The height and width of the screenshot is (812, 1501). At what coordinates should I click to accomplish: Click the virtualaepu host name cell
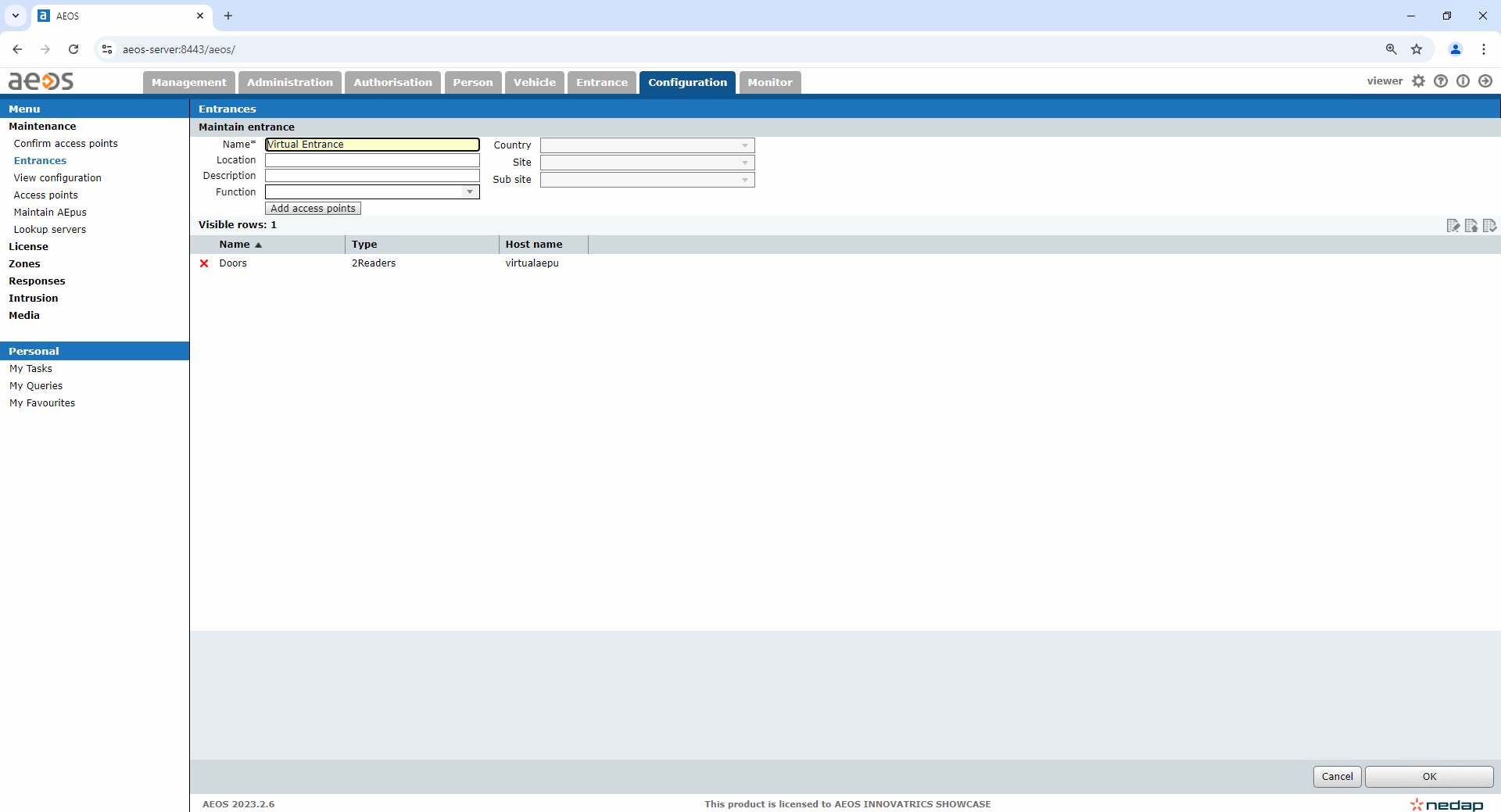click(532, 263)
